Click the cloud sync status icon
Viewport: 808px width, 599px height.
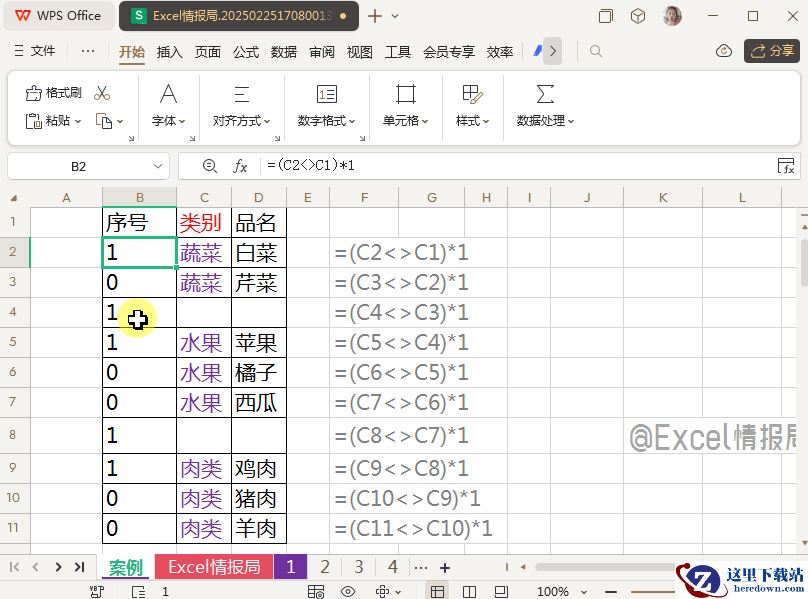pos(724,51)
